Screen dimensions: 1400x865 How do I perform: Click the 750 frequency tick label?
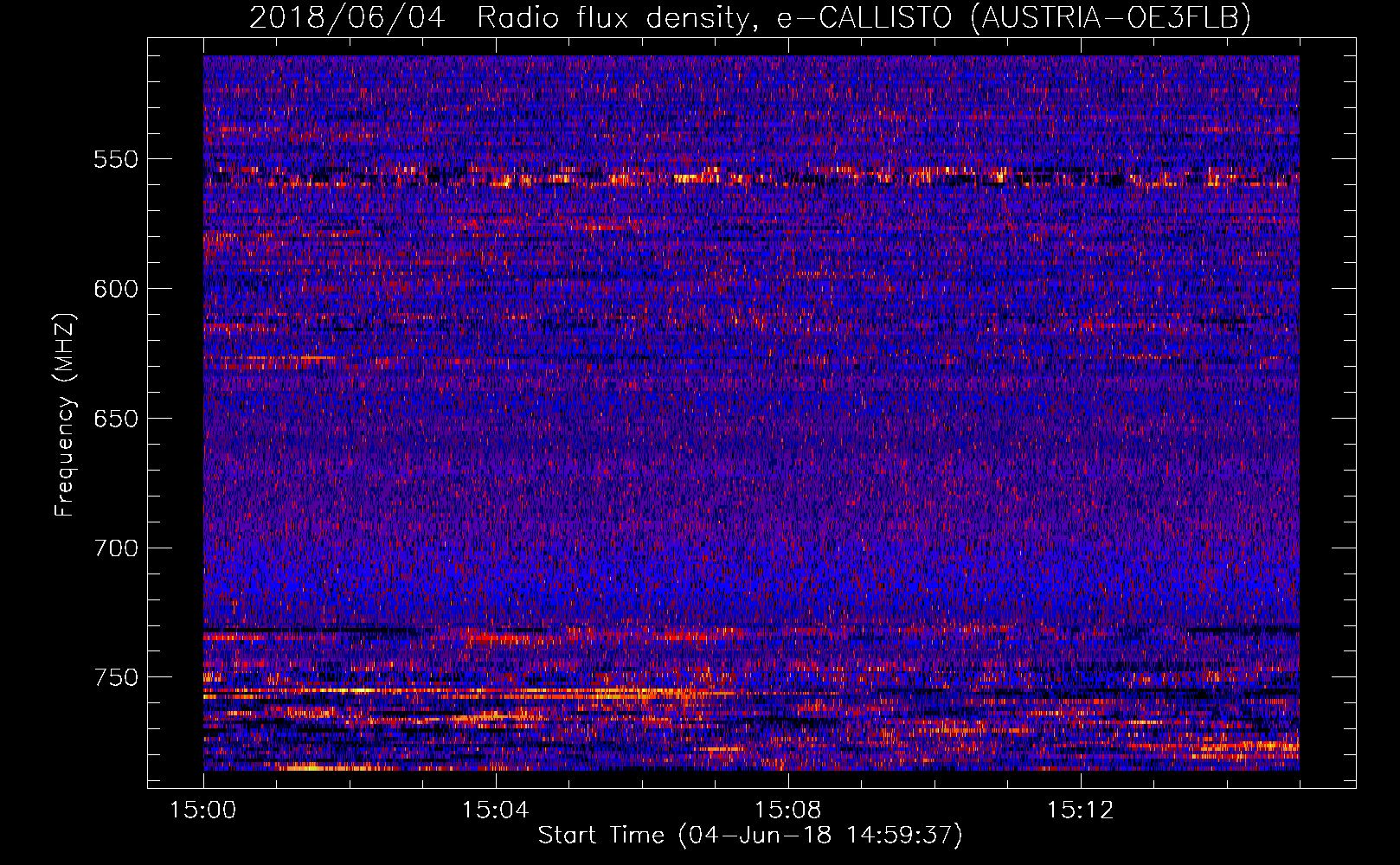coord(115,677)
